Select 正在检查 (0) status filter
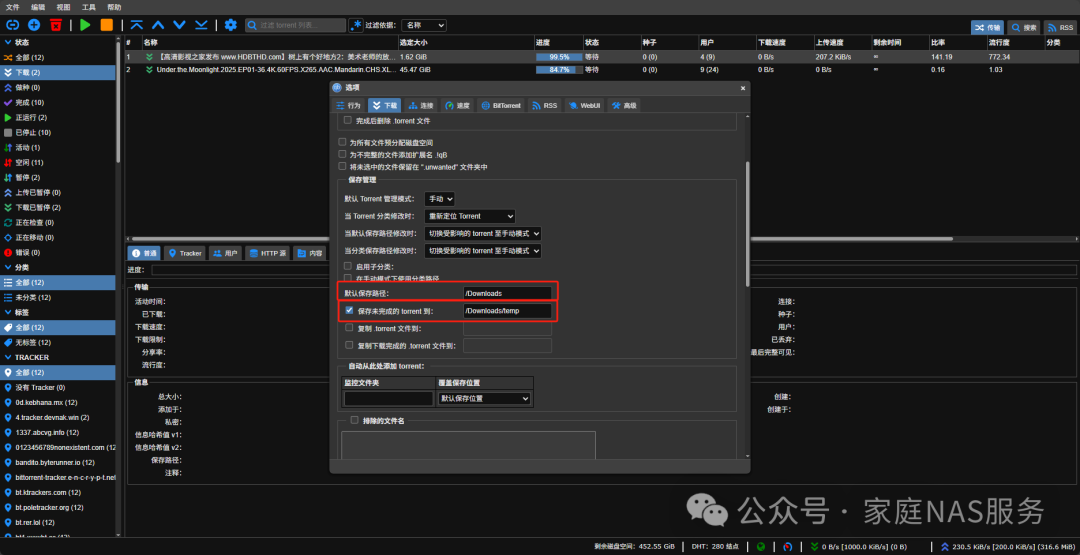This screenshot has height=555, width=1080. click(x=58, y=222)
